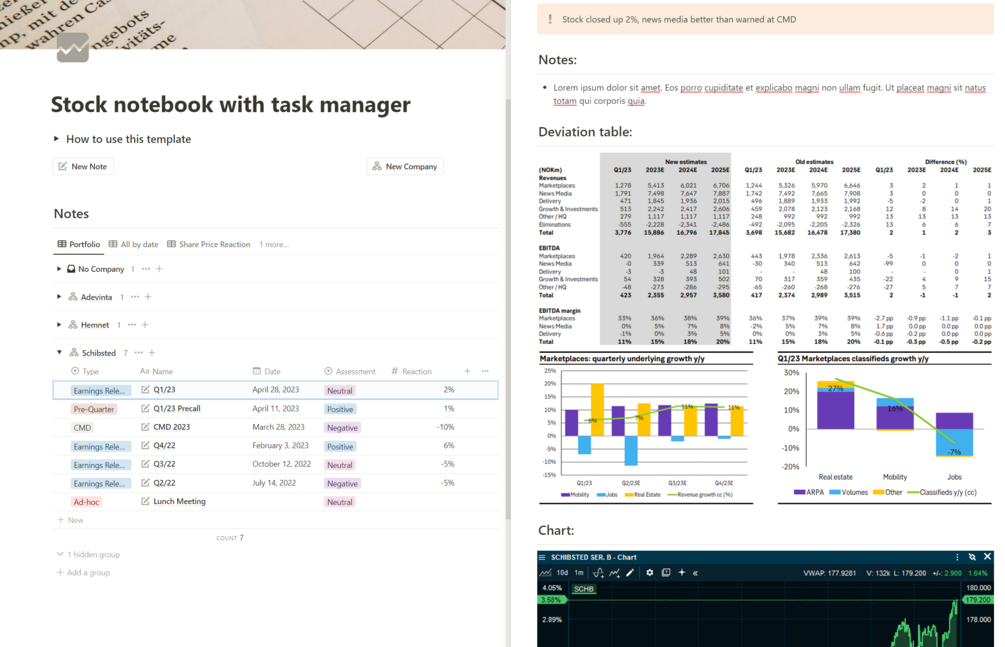
Task: Switch to the All by date tab
Action: click(x=133, y=244)
